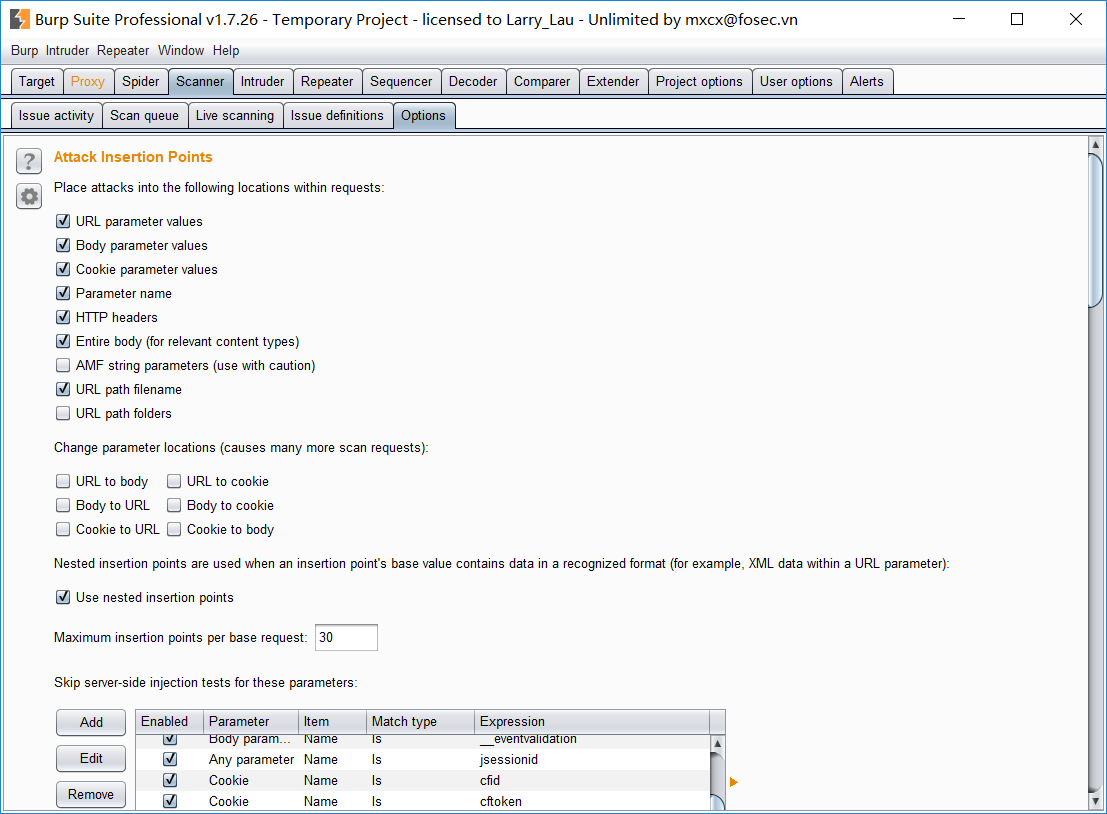
Task: Switch to the Proxy tab
Action: pyautogui.click(x=88, y=81)
